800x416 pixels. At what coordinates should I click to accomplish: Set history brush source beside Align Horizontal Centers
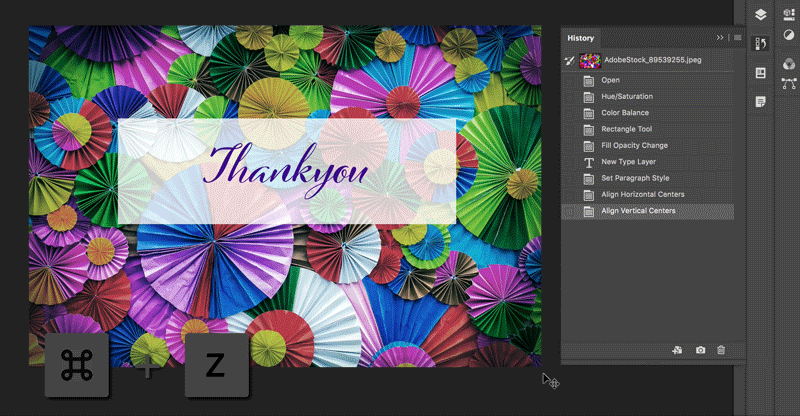(x=570, y=195)
